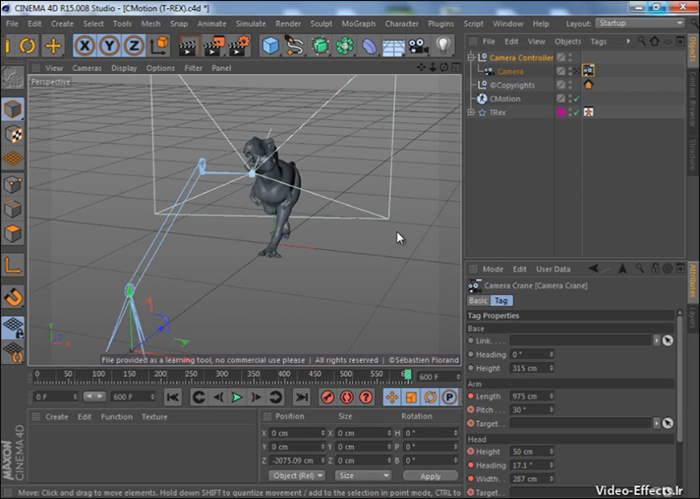The image size is (700, 499).
Task: Toggle the X axis lock
Action: pos(84,46)
